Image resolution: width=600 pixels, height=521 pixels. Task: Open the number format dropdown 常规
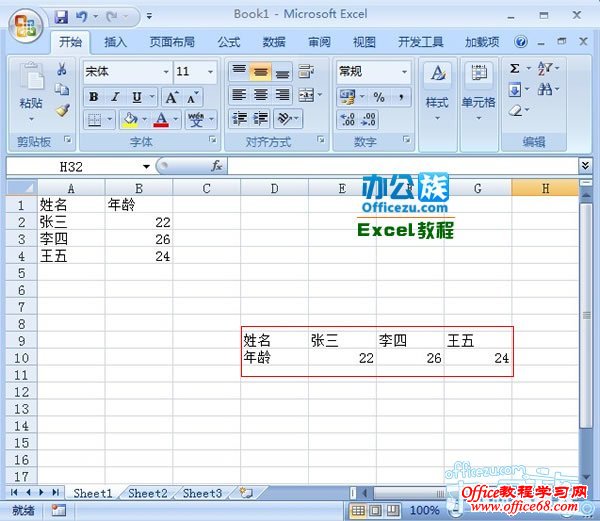pos(404,72)
